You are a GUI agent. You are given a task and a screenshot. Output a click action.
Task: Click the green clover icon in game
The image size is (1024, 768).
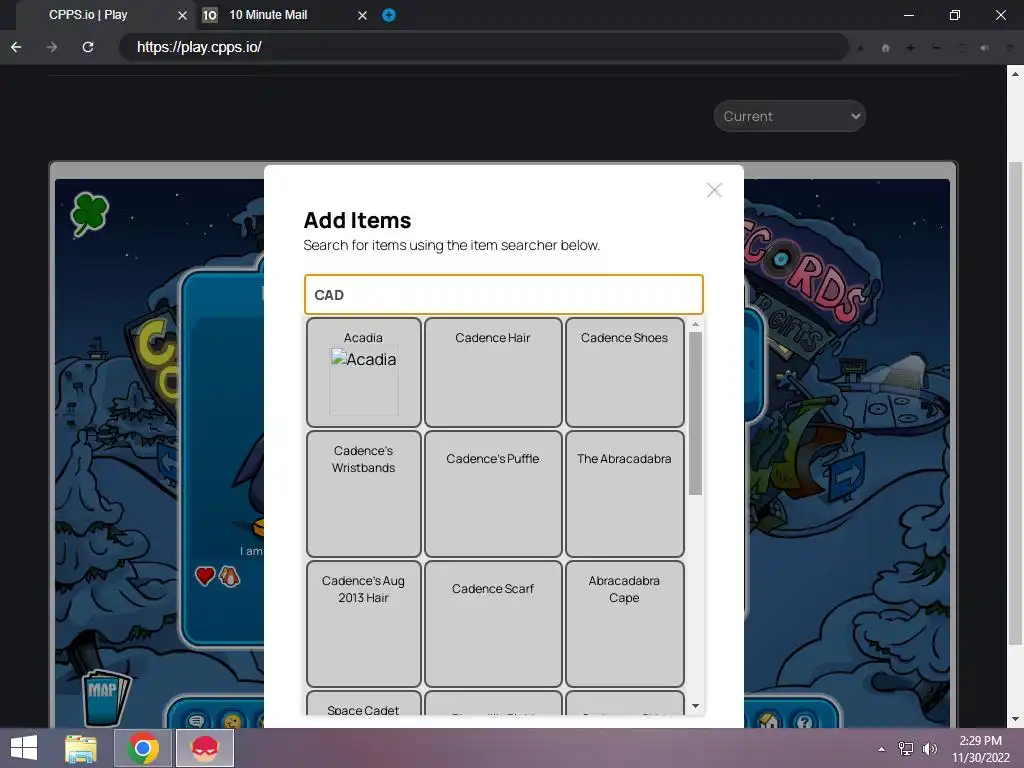[89, 214]
